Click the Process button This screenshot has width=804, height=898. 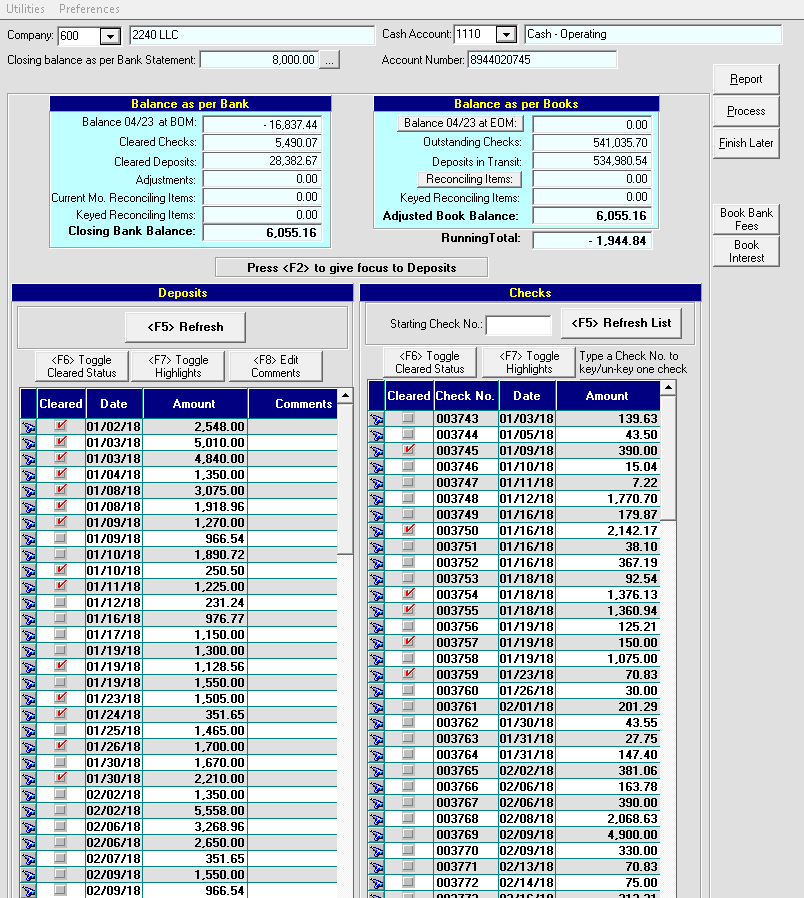(x=746, y=111)
